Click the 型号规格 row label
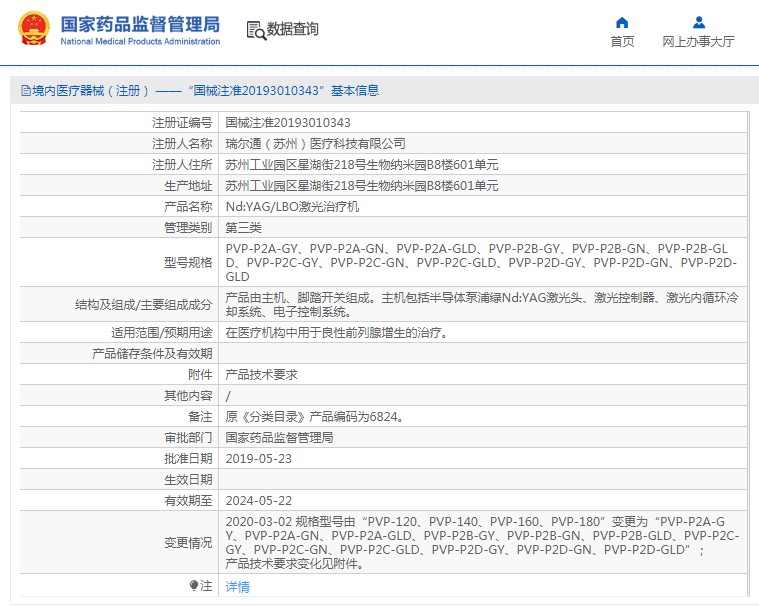 (188, 262)
